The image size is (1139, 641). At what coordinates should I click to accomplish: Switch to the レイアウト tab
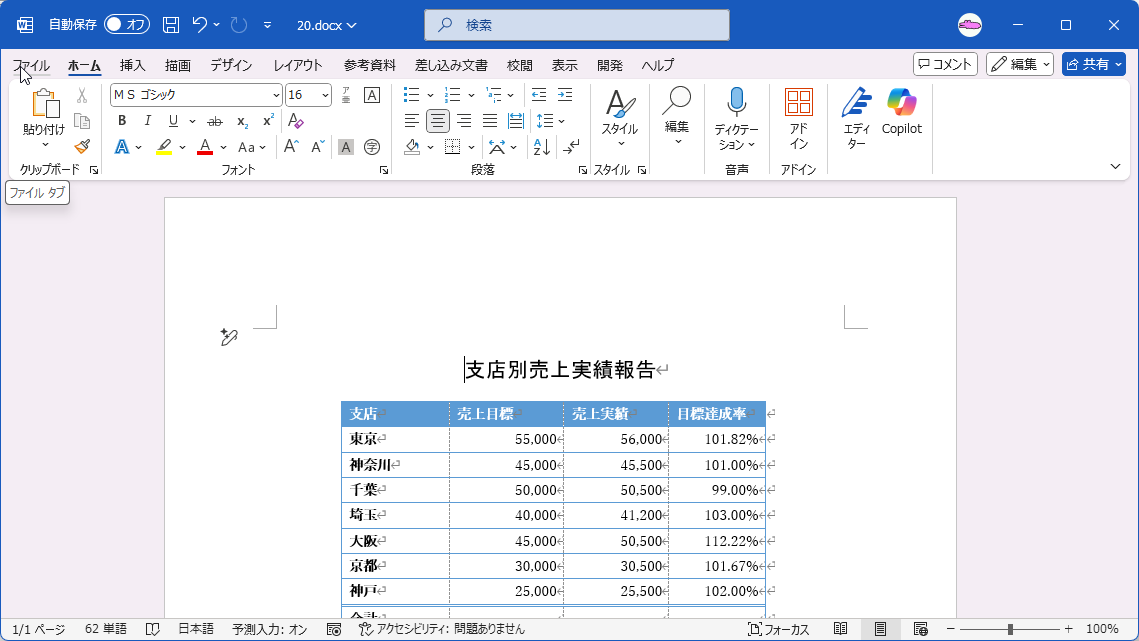click(298, 65)
